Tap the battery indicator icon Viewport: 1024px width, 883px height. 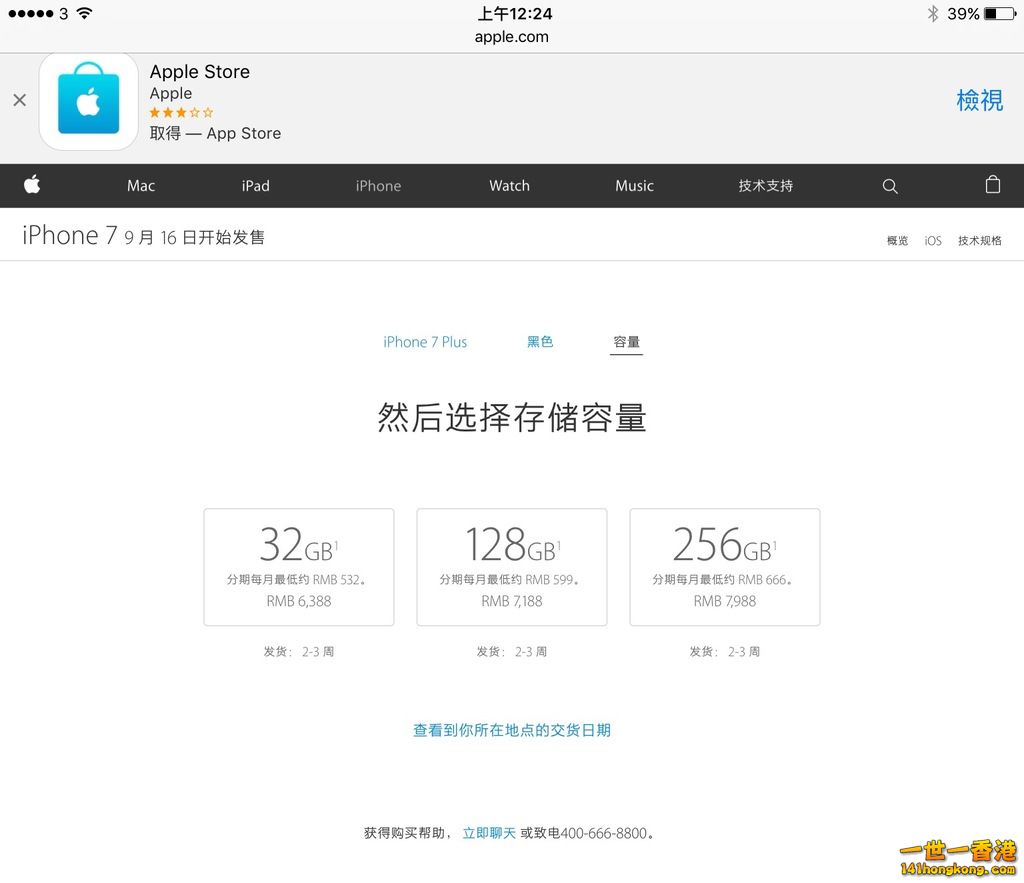pos(998,14)
